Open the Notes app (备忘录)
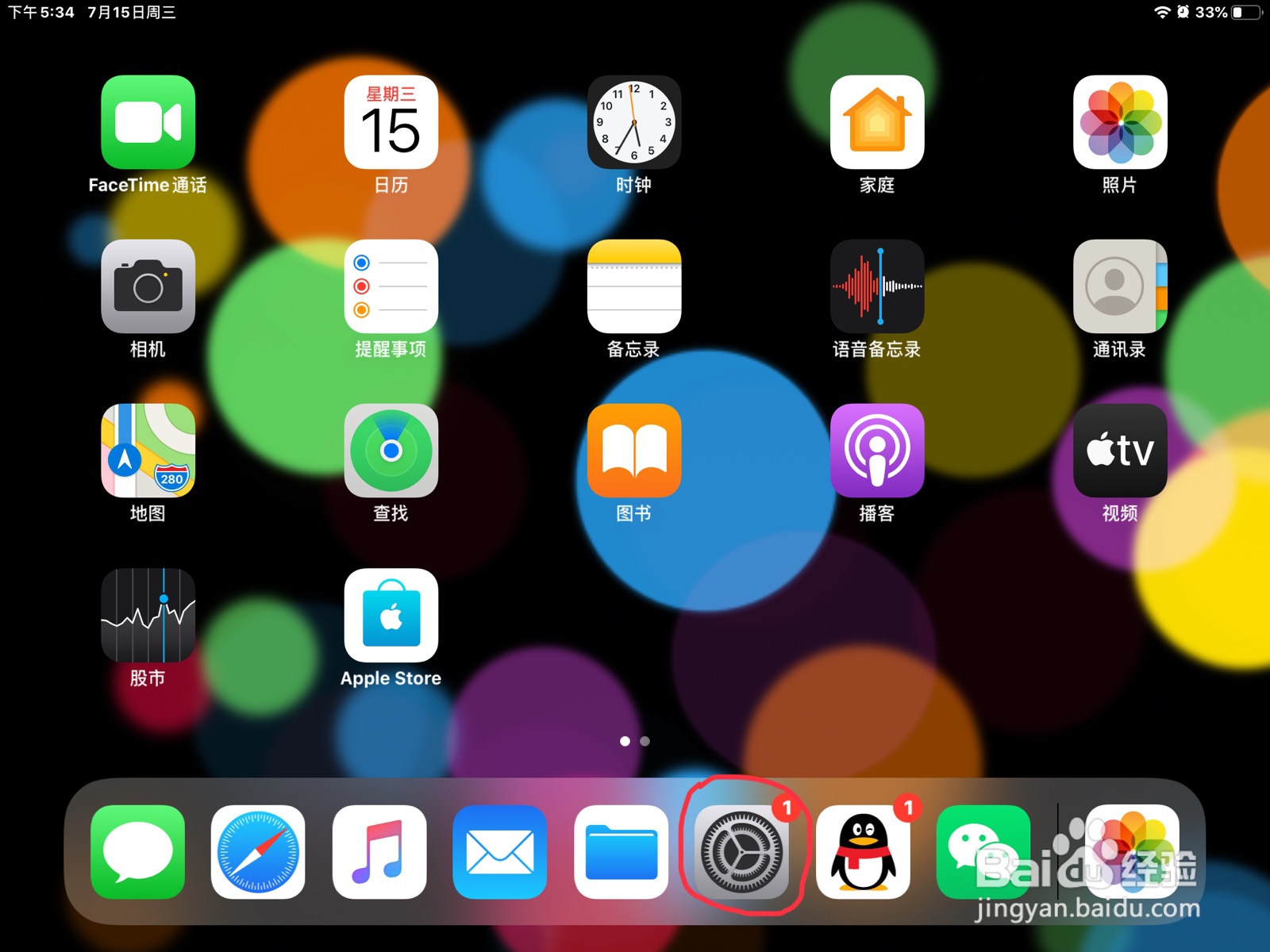Screen dimensions: 1270x952 point(633,286)
